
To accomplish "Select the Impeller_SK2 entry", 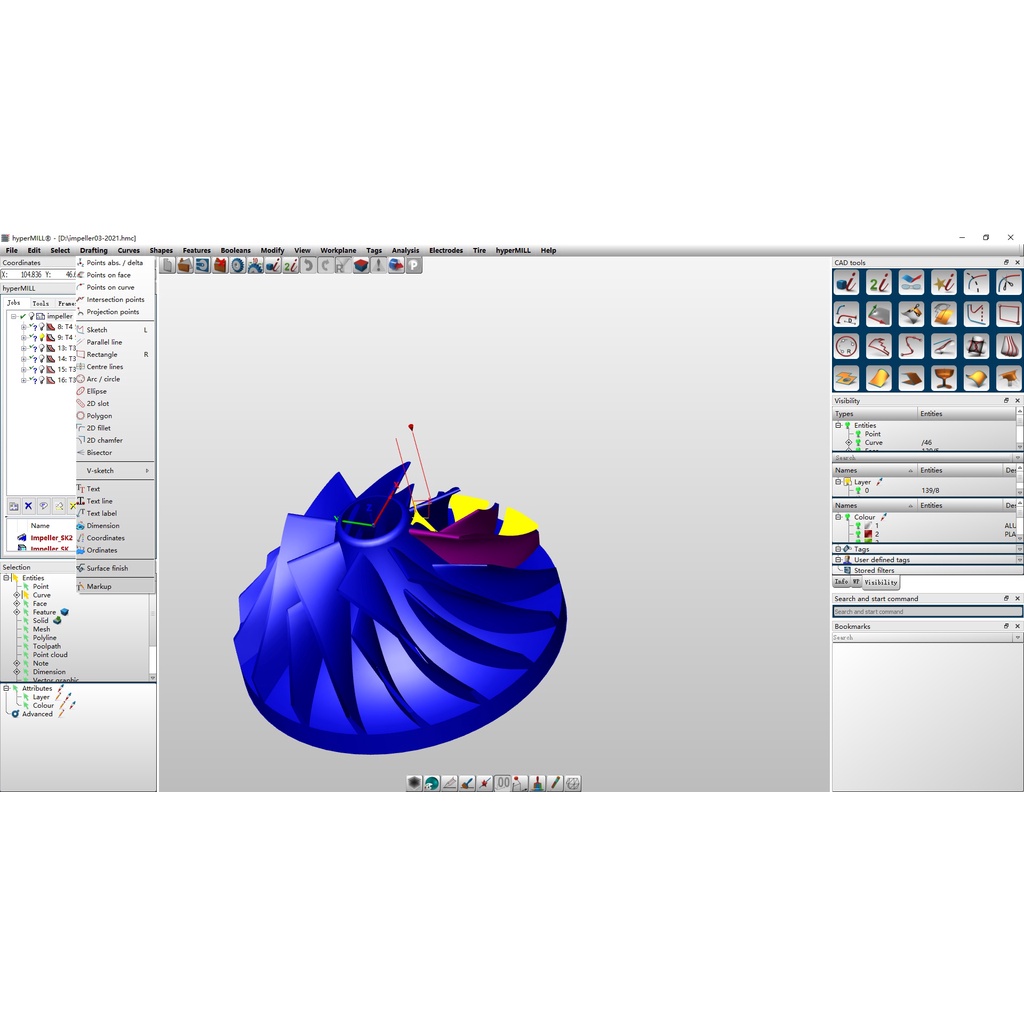I will point(51,538).
